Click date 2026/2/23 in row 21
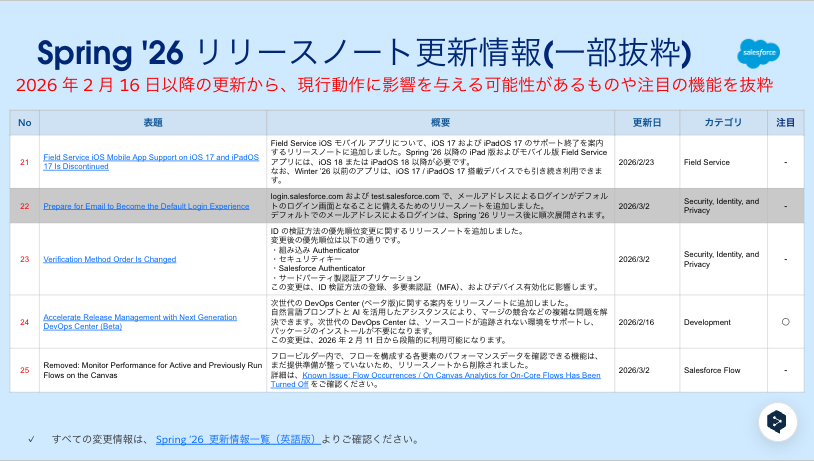This screenshot has height=461, width=814. [x=636, y=162]
